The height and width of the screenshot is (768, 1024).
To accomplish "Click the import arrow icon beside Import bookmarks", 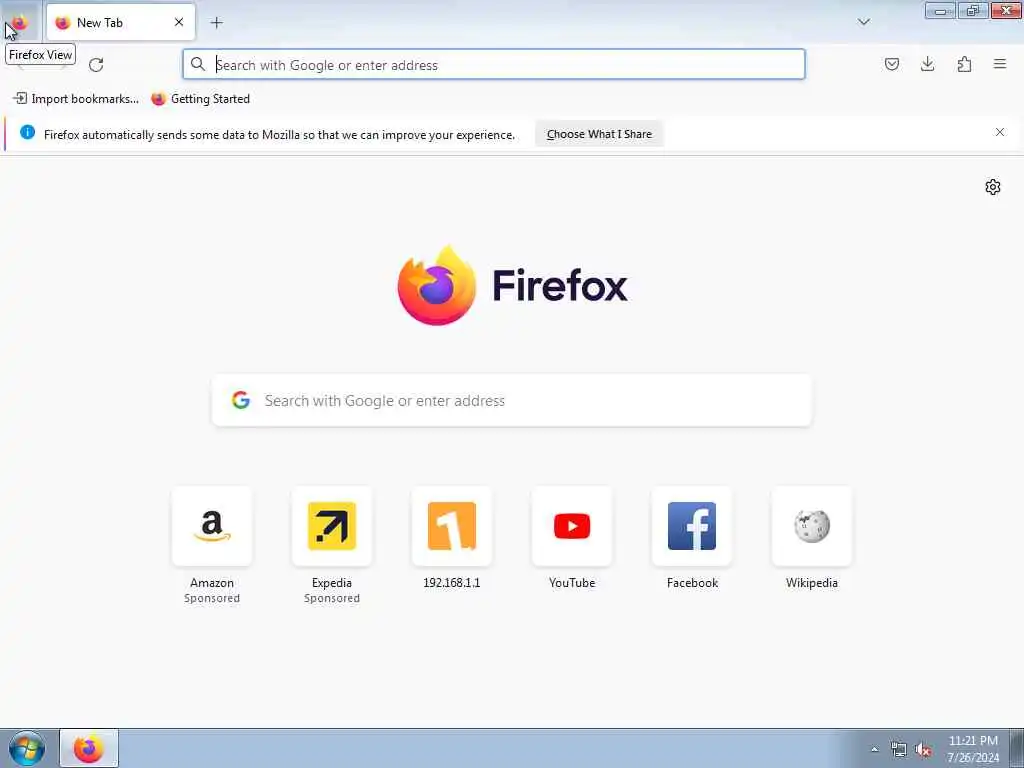I will 20,98.
